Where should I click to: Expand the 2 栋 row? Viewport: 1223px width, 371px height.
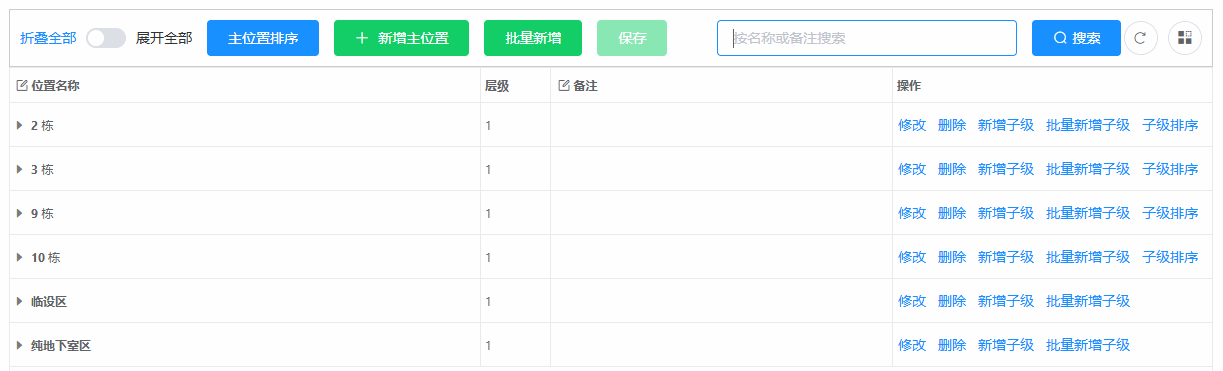click(20, 125)
